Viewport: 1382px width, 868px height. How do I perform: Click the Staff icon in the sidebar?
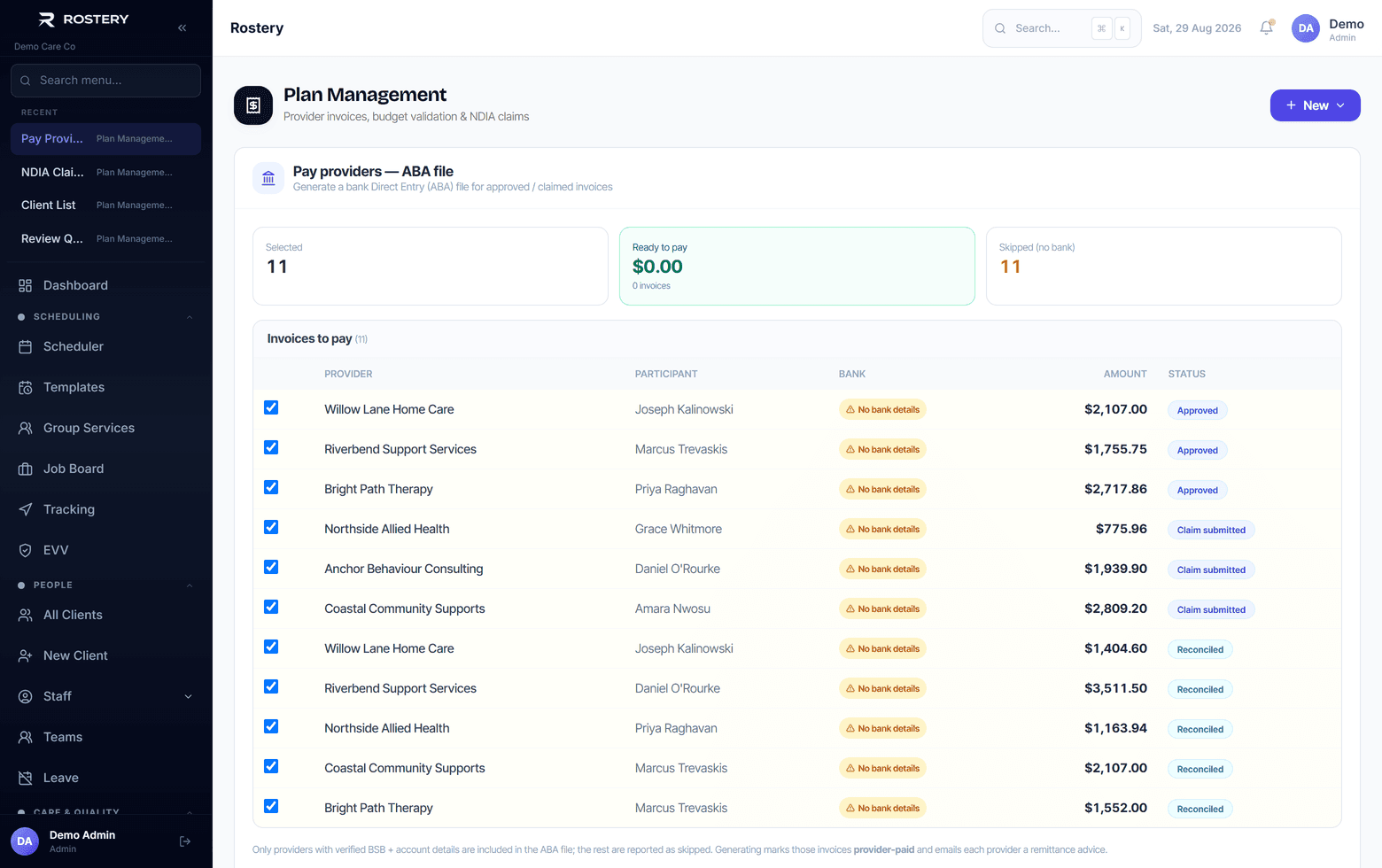pos(26,696)
